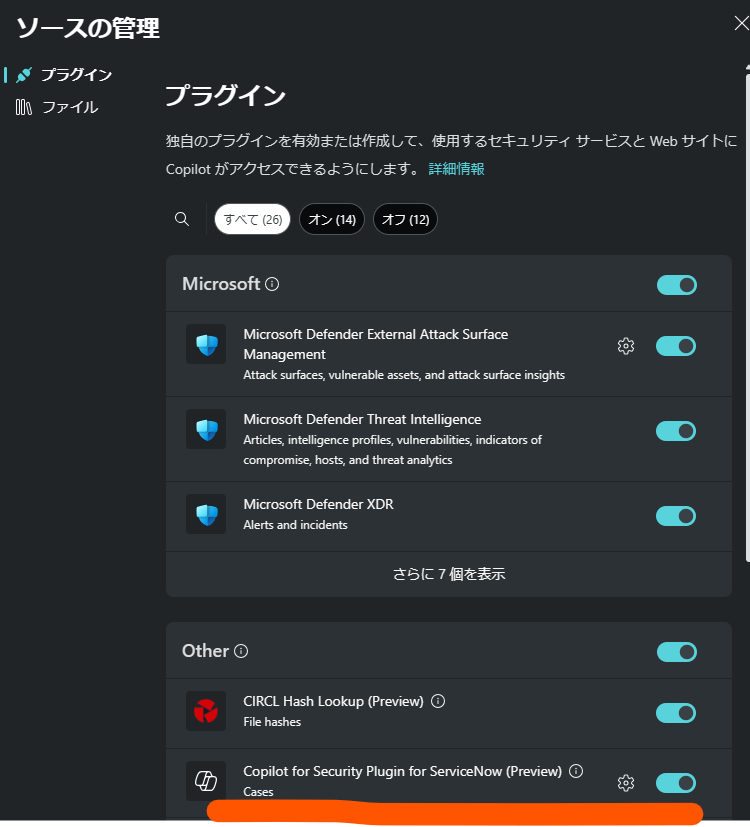Click Defender Threat Intelligence shield icon
Viewport: 750px width, 827px height.
coord(206,429)
